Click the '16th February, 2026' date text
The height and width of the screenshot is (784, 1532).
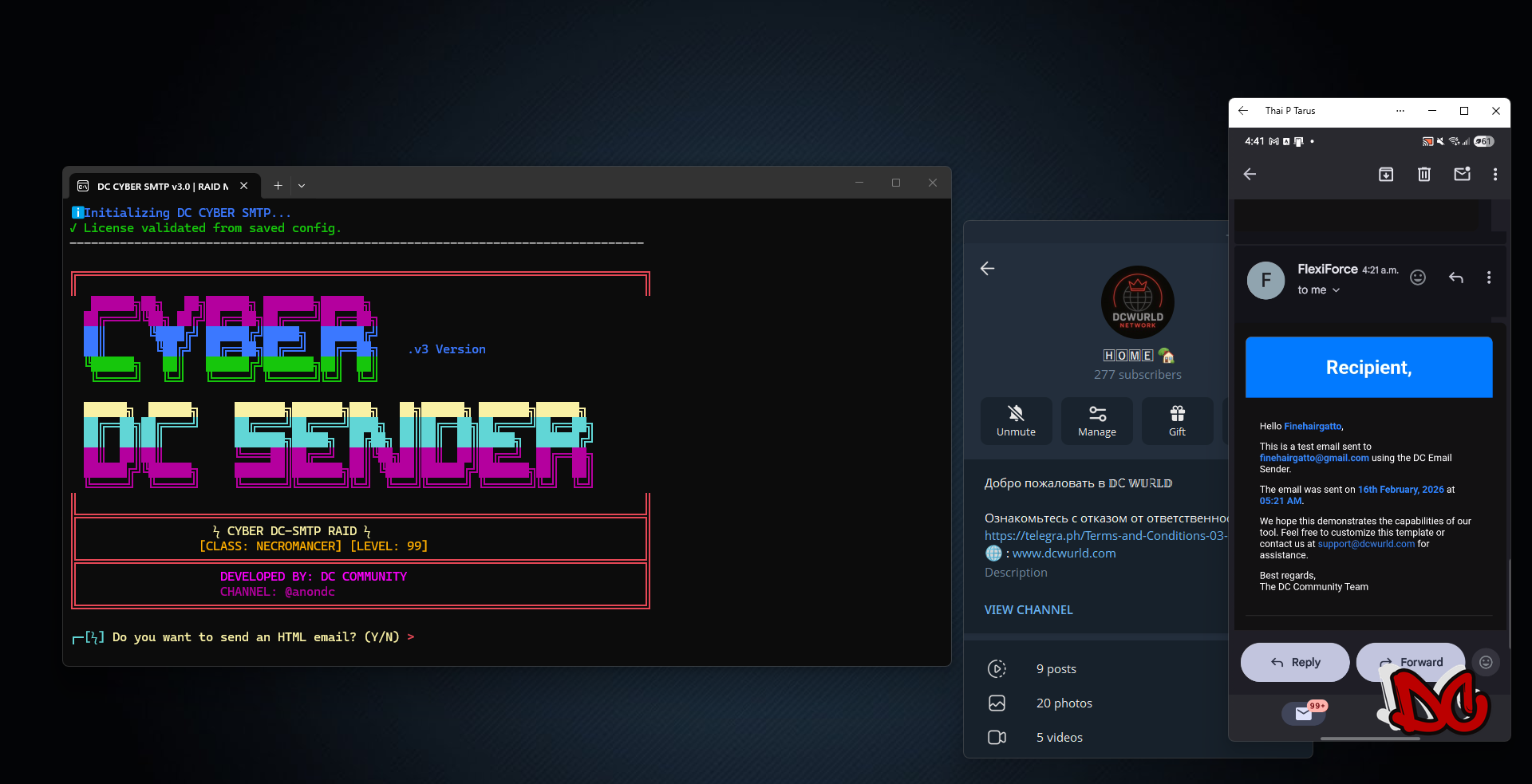tap(1401, 490)
